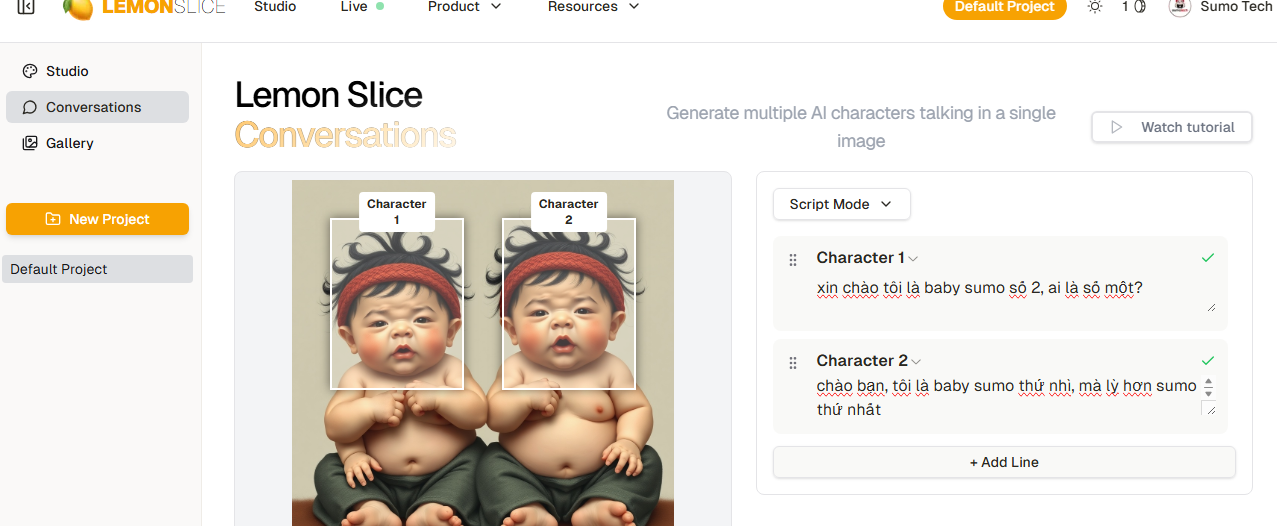Image resolution: width=1277 pixels, height=526 pixels.
Task: Expand the Script Mode dropdown
Action: point(841,204)
